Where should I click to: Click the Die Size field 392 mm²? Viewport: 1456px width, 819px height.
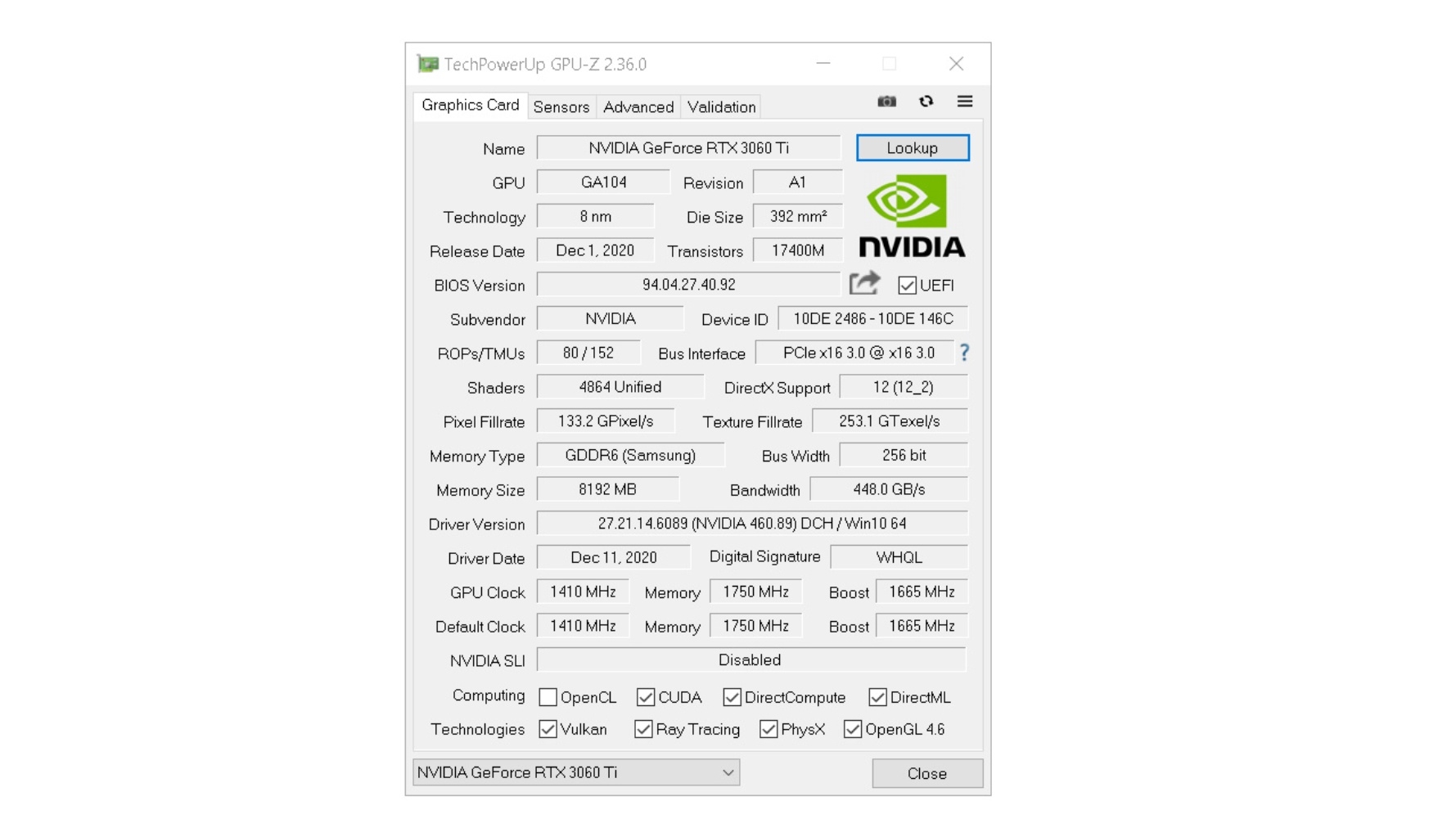coord(797,217)
